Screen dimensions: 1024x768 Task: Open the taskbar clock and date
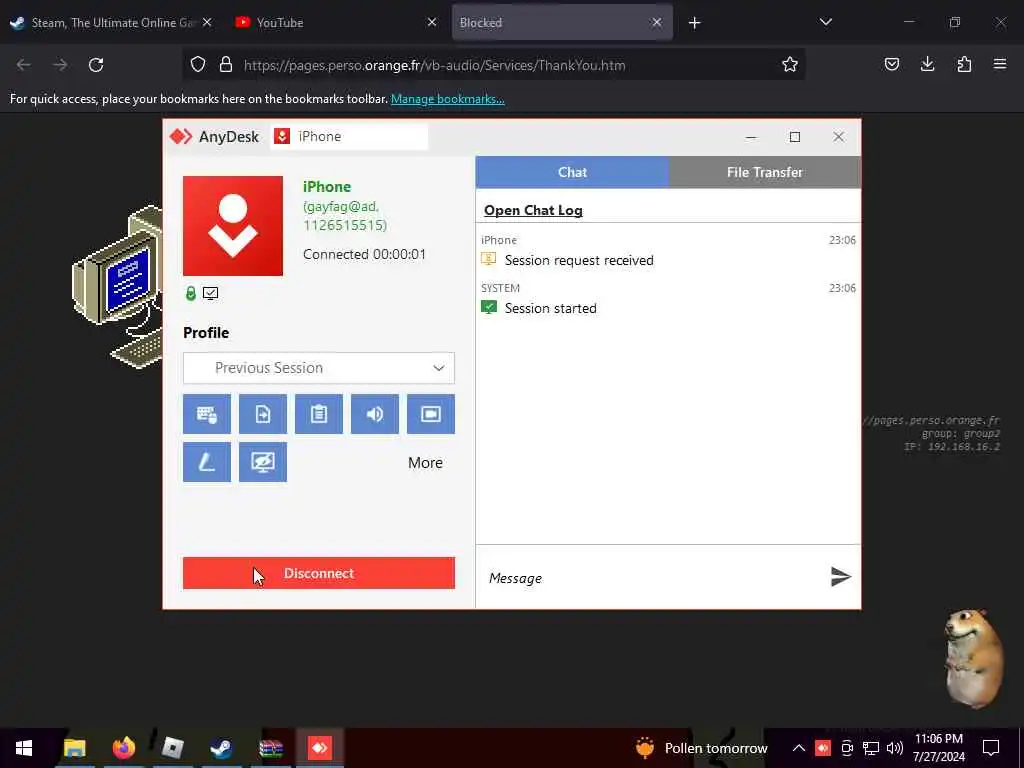click(x=938, y=748)
